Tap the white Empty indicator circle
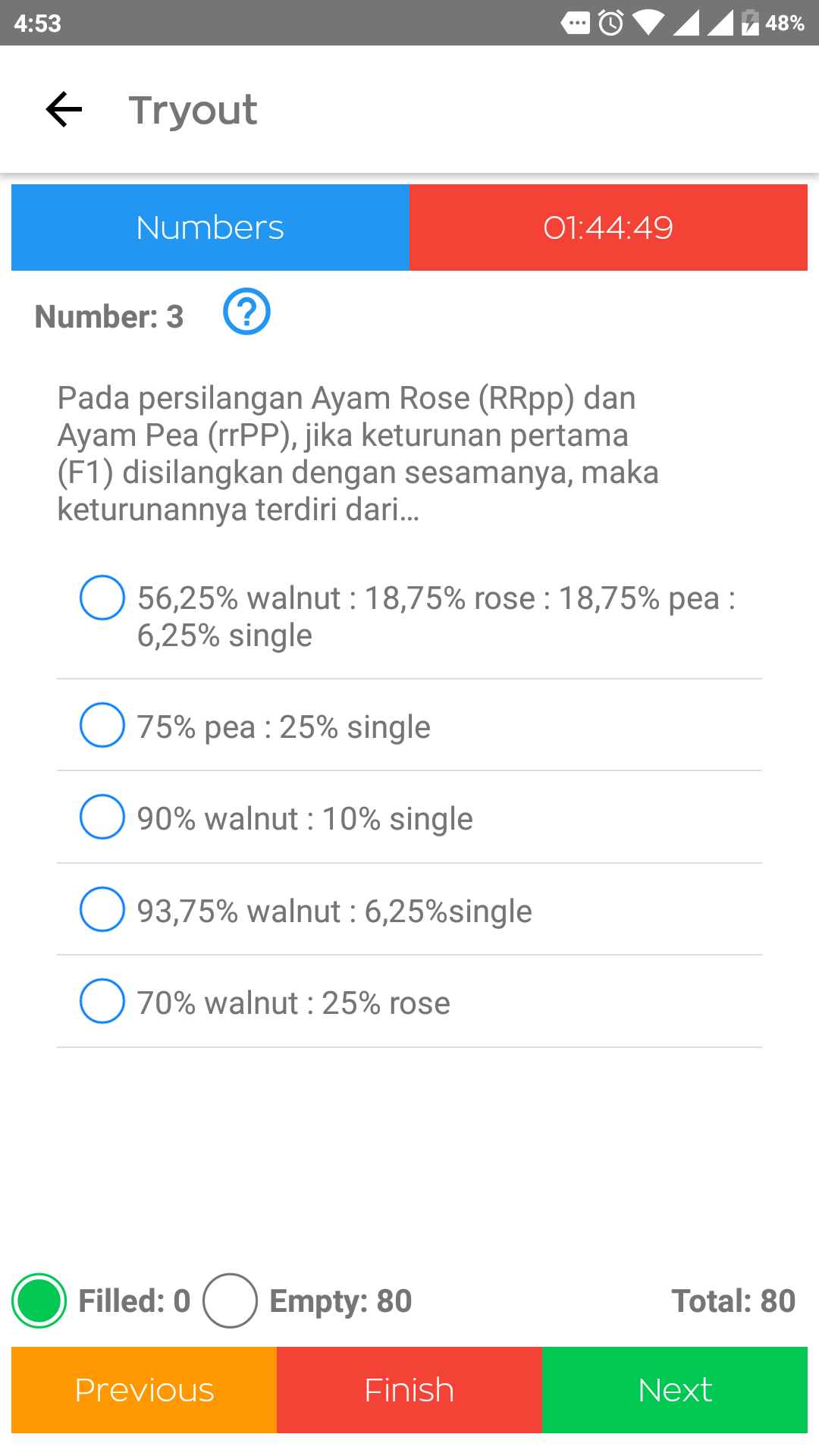819x1456 pixels. pos(230,1301)
